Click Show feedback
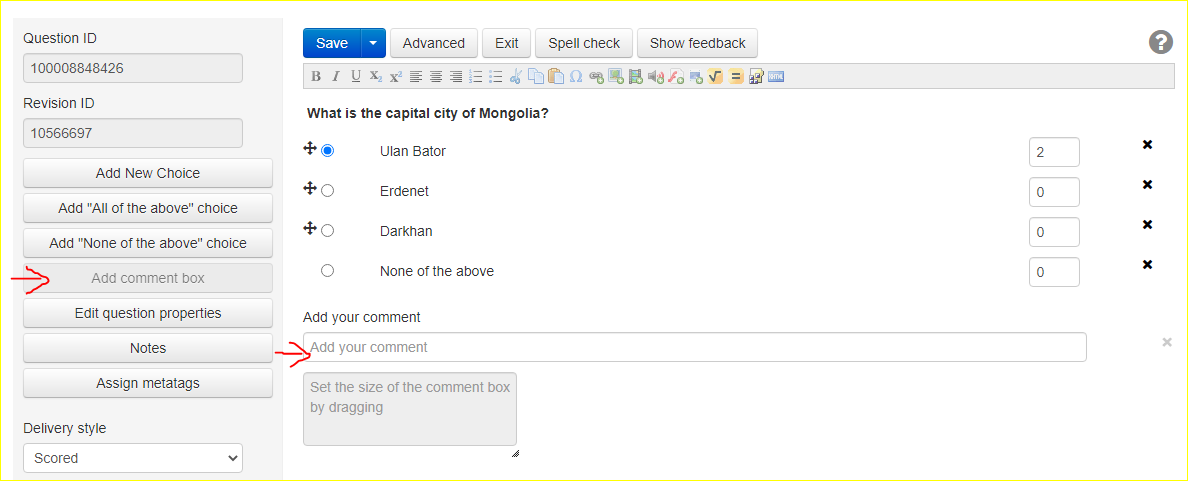The height and width of the screenshot is (481, 1188). coord(698,43)
